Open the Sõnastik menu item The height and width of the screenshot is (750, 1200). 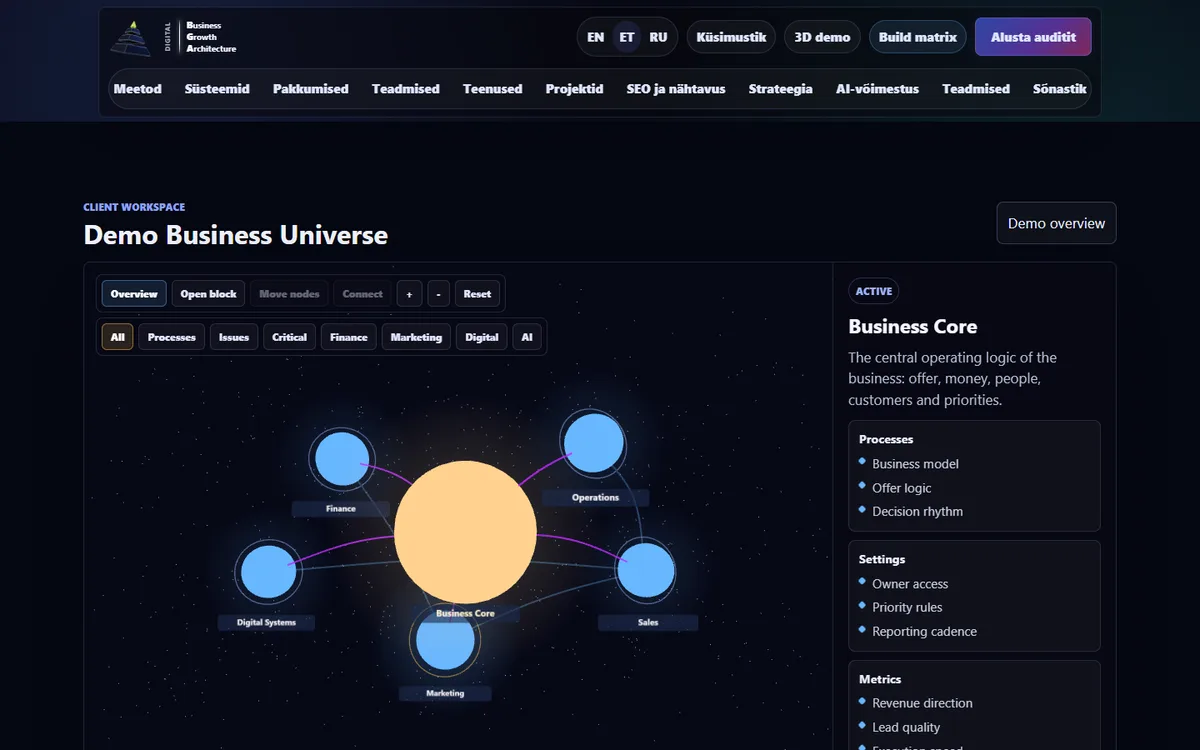(1059, 89)
